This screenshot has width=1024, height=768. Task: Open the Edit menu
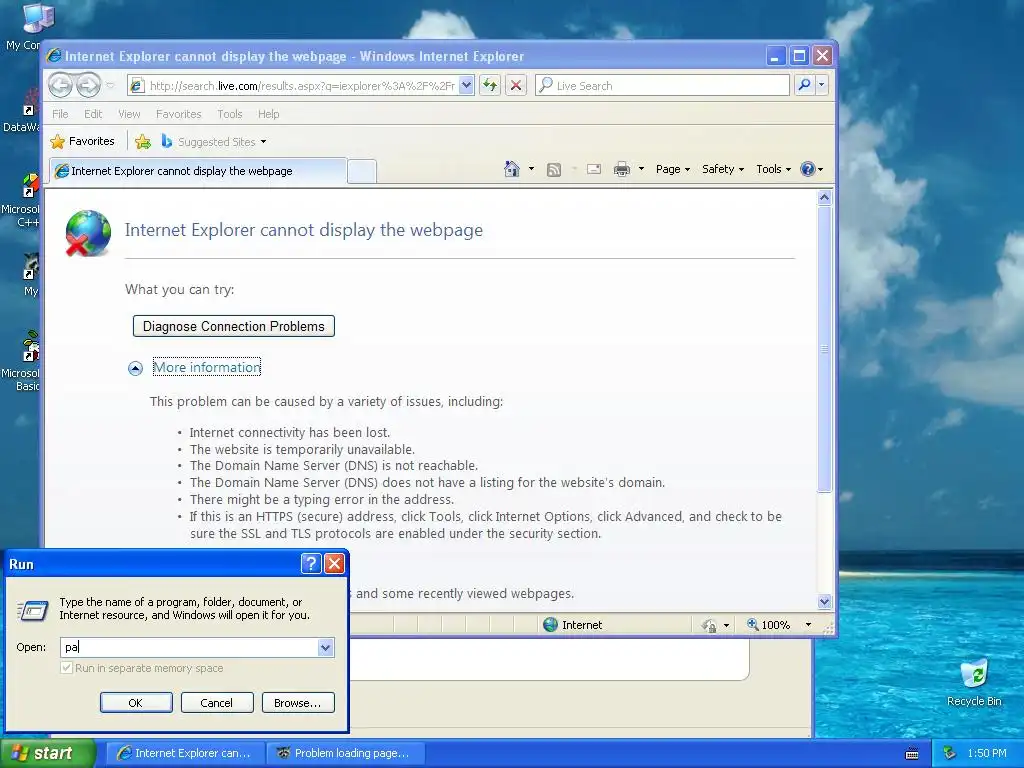93,114
